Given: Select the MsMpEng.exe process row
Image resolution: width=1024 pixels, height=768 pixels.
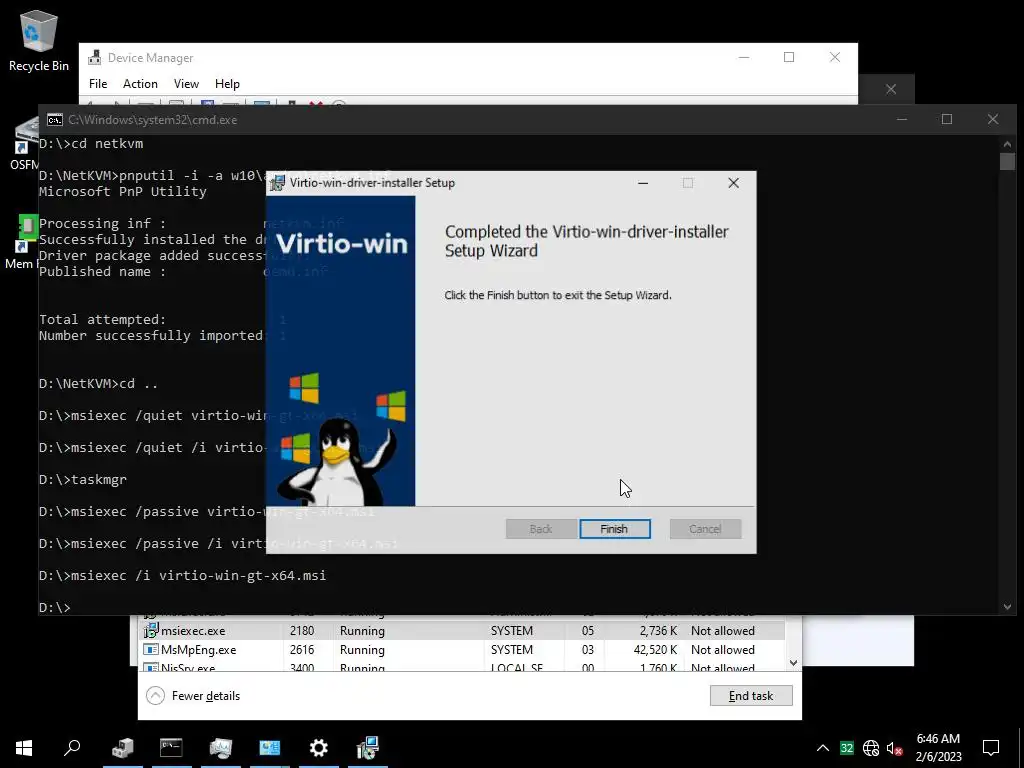Looking at the screenshot, I should pyautogui.click(x=462, y=650).
